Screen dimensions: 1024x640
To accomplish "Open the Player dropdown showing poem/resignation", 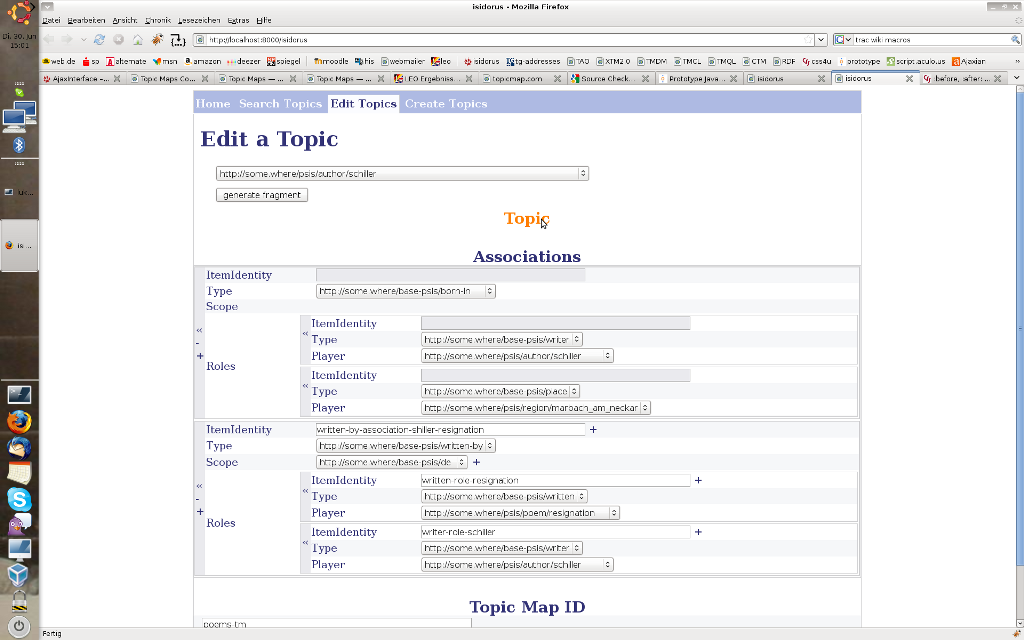I will click(x=520, y=513).
